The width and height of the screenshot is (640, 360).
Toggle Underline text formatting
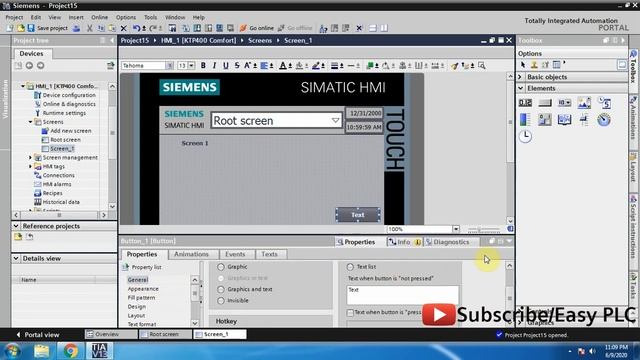point(226,65)
